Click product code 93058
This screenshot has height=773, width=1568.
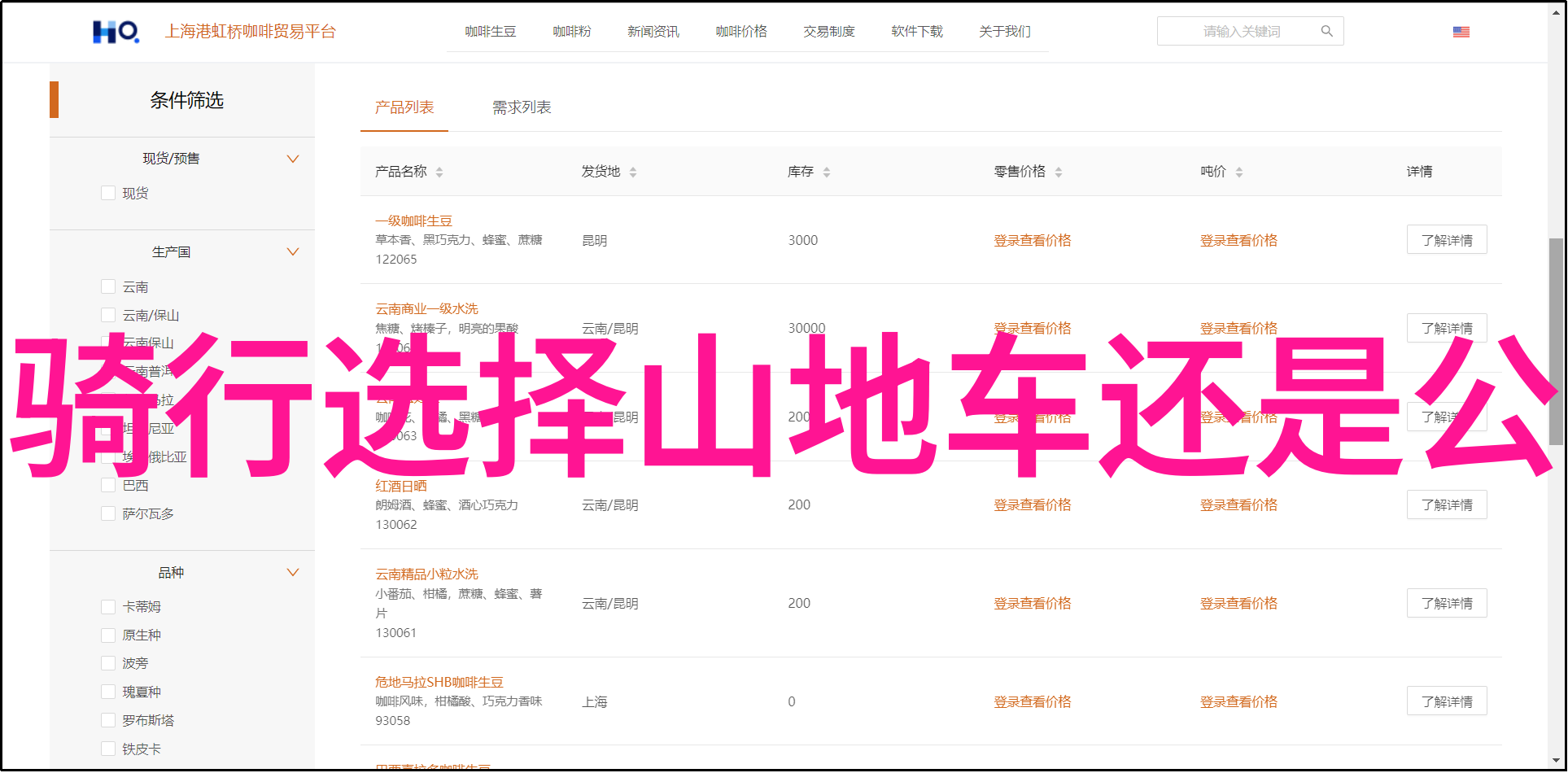coord(392,721)
